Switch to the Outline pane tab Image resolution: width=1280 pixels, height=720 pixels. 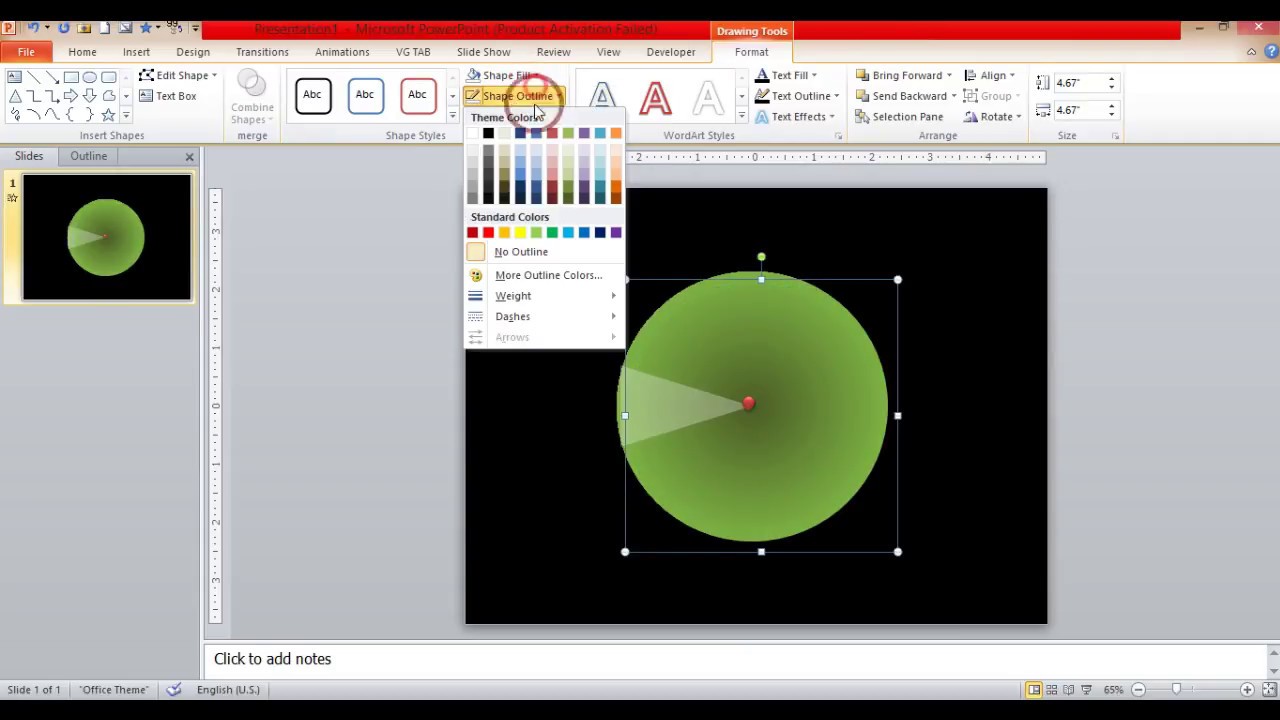[x=88, y=156]
